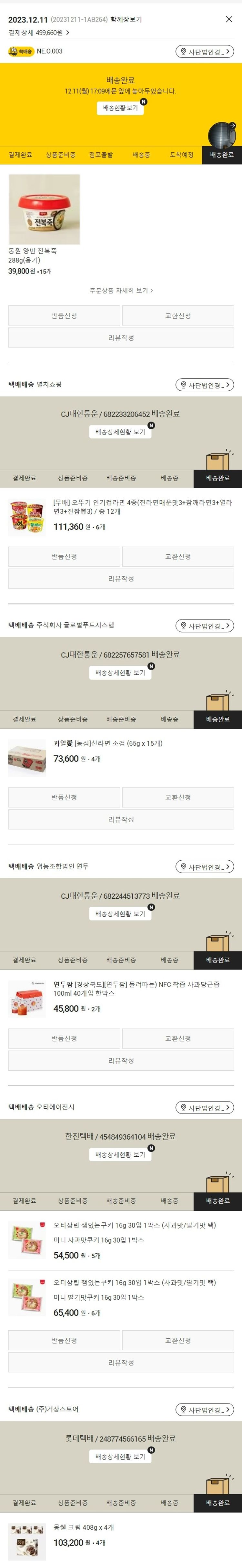Open 동원 양반 전복죽 product image
Screen dimensions: 242x1568
44,209
